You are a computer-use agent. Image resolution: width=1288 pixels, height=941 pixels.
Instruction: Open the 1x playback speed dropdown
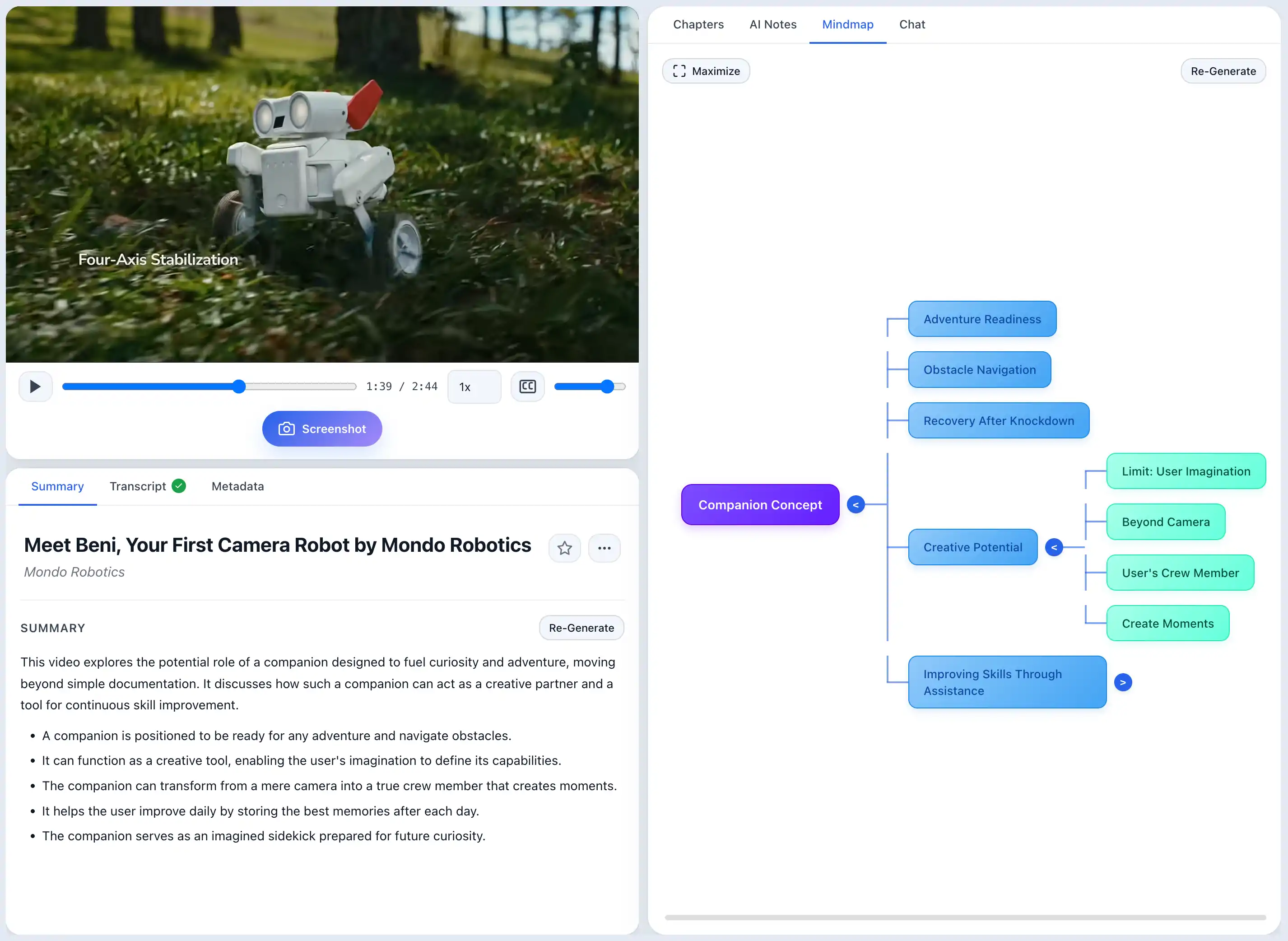click(x=474, y=387)
